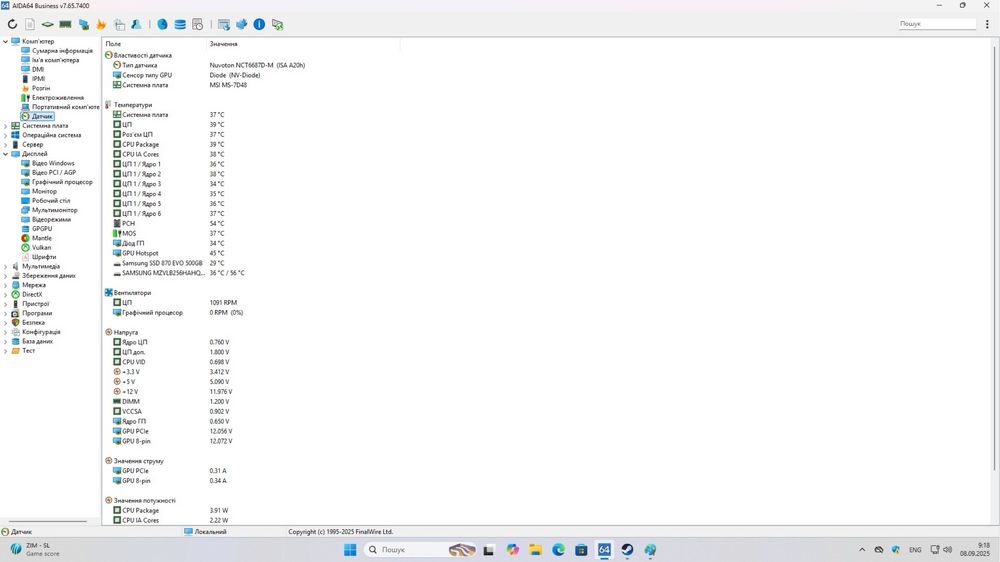Expand the Системна плата tree node
Screen dimensions: 1000x562
point(6,126)
